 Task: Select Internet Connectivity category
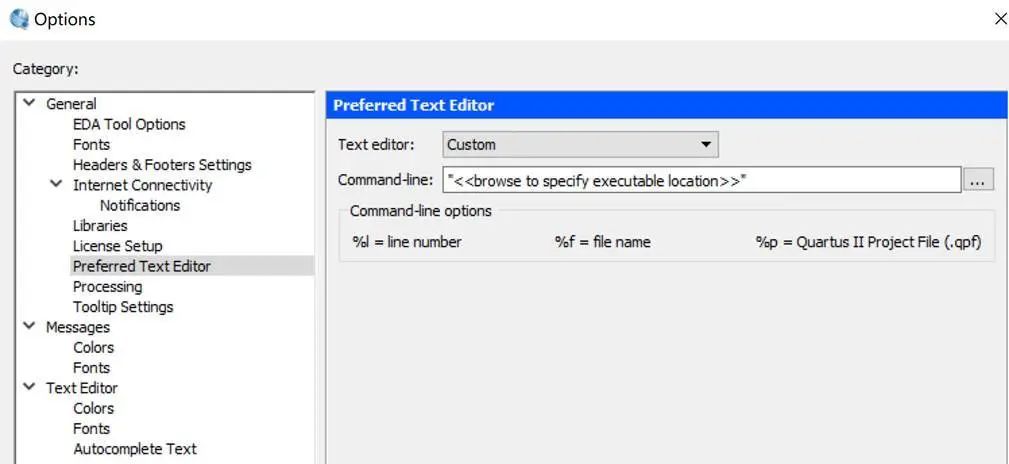tap(142, 185)
